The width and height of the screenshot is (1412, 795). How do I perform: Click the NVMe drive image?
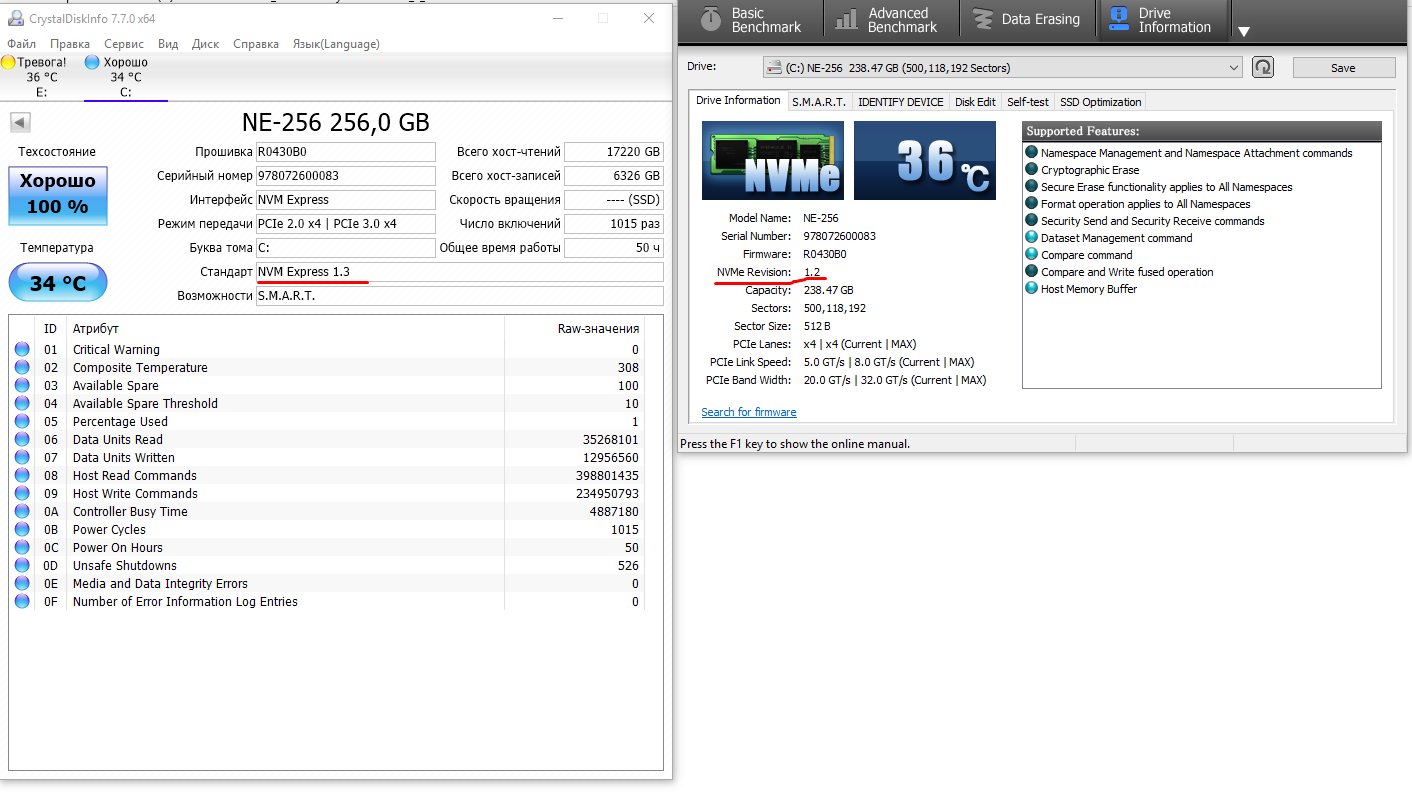click(x=773, y=161)
